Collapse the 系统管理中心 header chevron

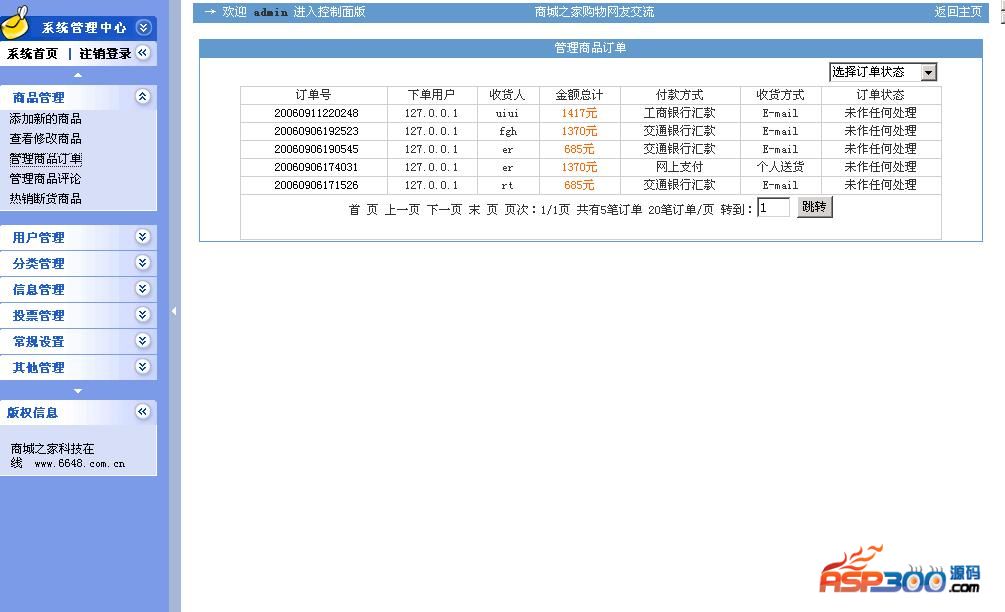point(144,27)
